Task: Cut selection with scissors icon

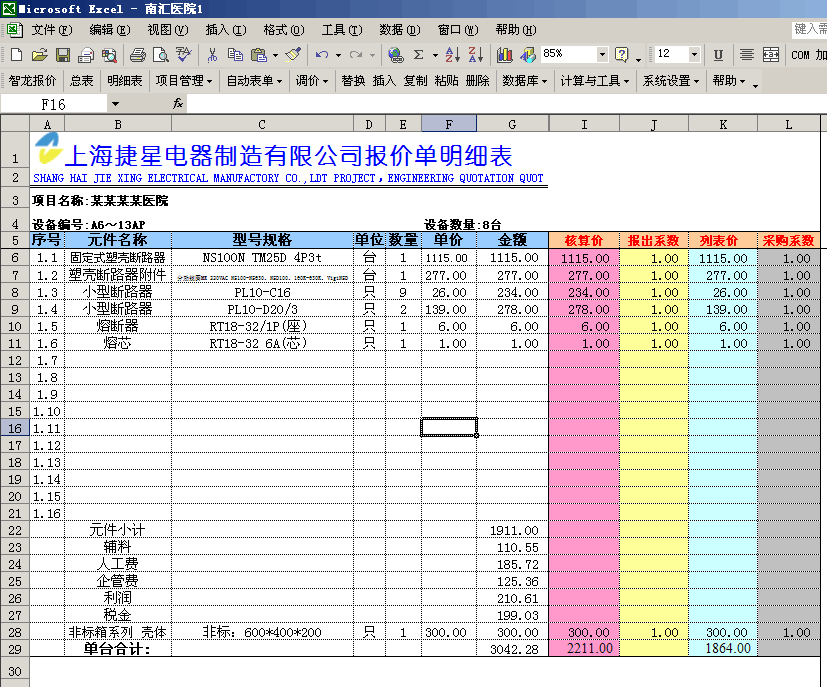Action: [213, 54]
